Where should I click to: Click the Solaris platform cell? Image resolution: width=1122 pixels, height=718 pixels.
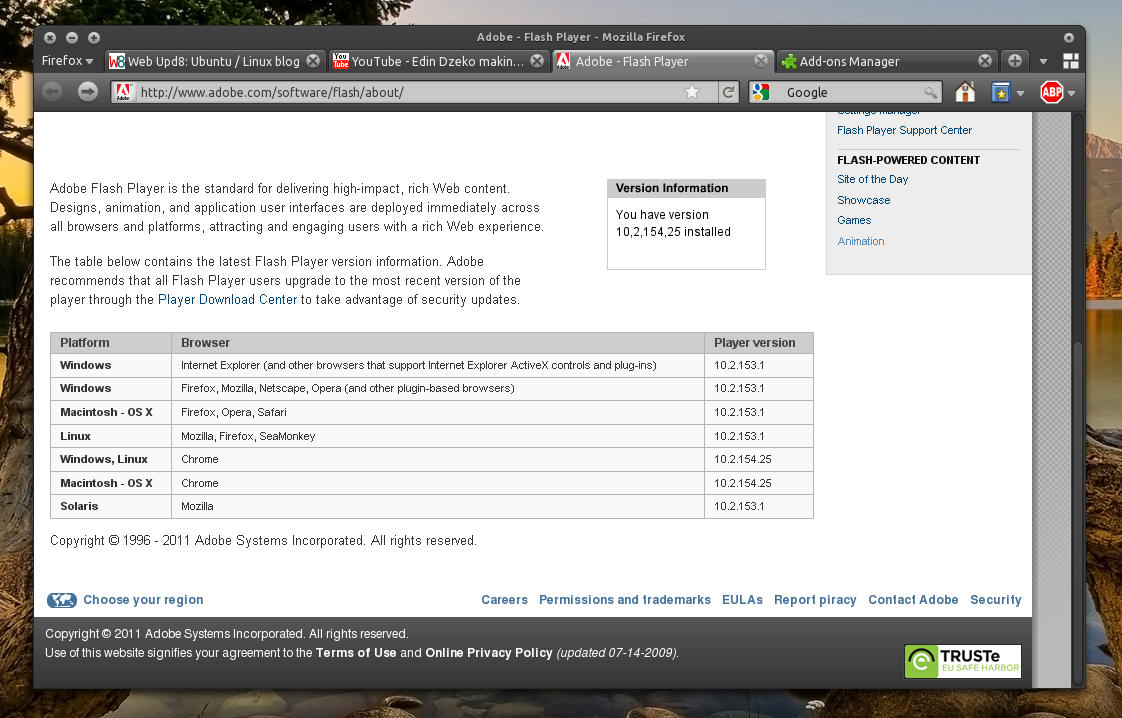pos(111,506)
